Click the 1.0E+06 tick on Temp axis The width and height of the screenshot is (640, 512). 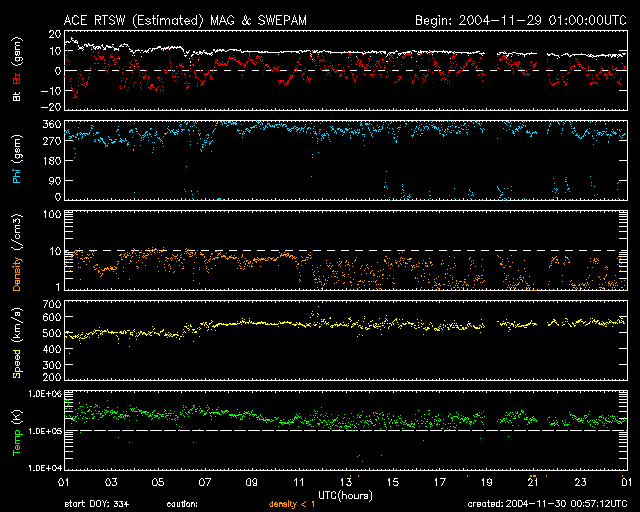pyautogui.click(x=46, y=394)
